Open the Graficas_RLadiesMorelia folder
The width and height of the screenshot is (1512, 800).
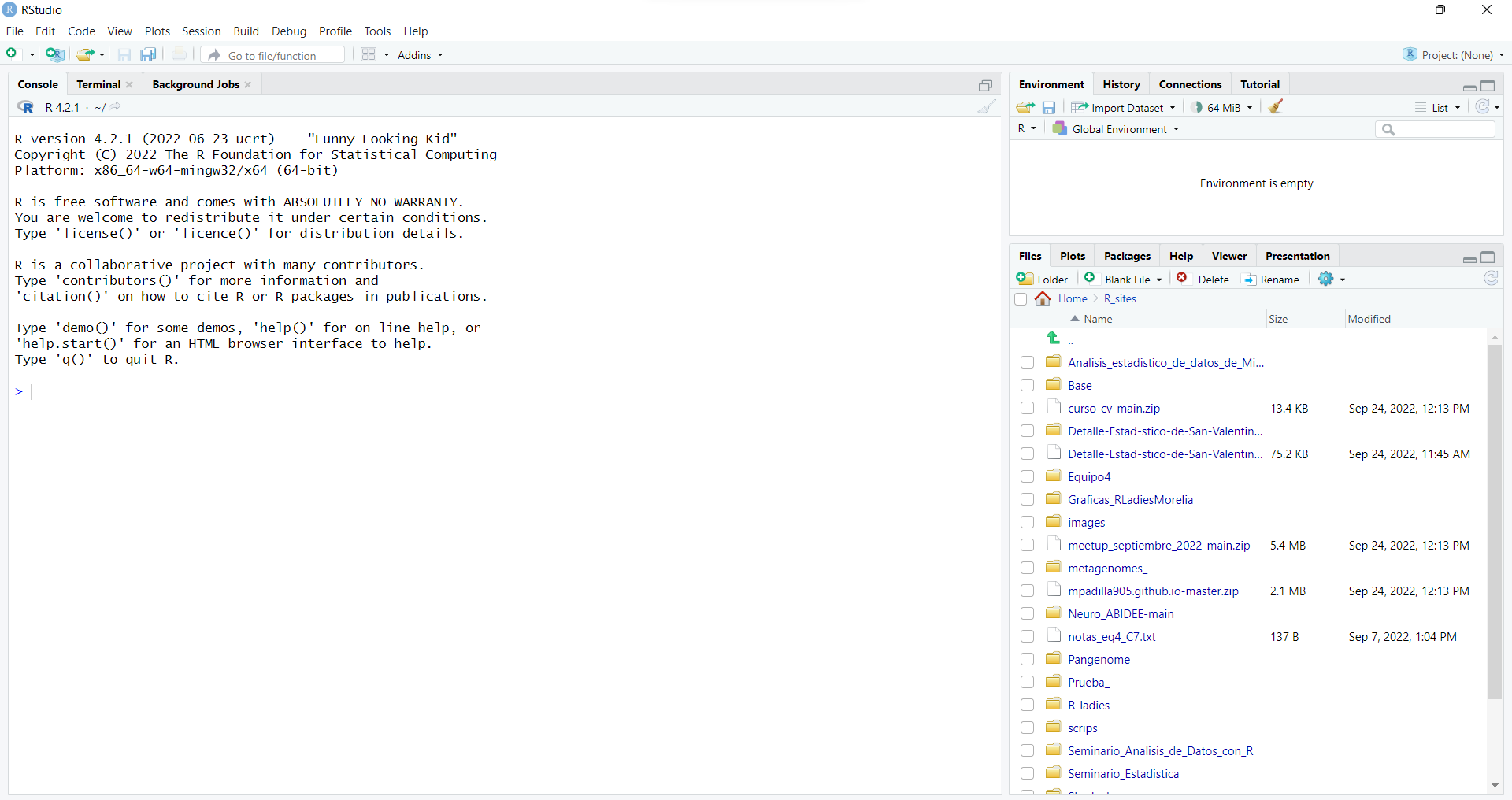click(x=1130, y=499)
